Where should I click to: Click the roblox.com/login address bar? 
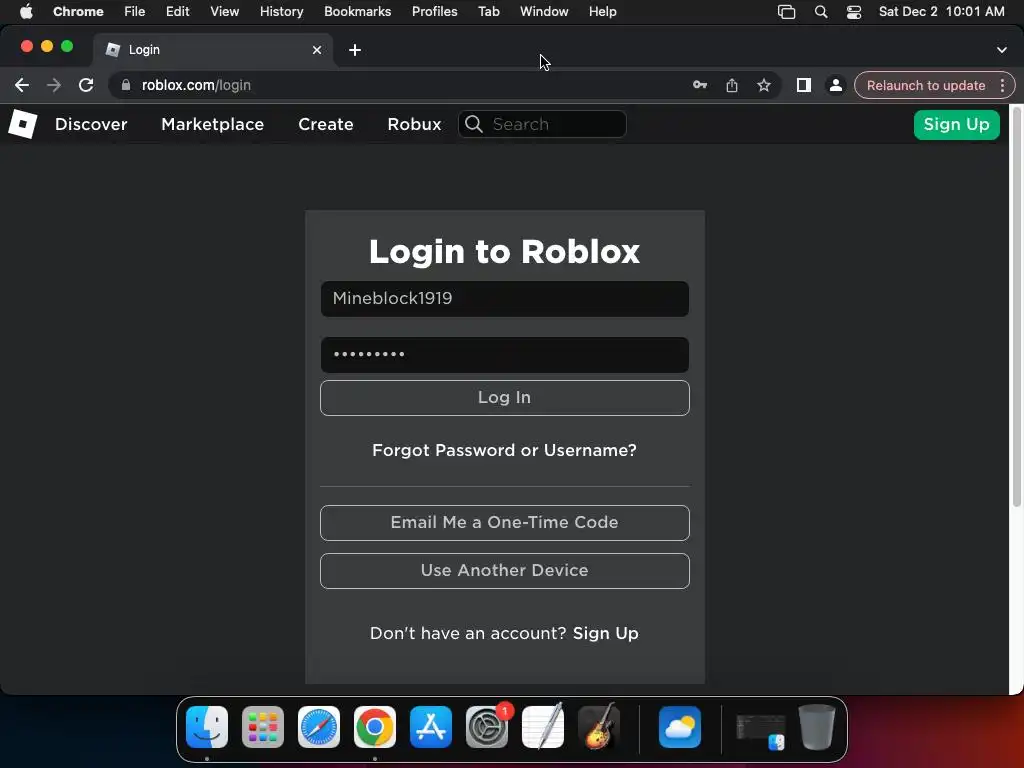coord(405,85)
